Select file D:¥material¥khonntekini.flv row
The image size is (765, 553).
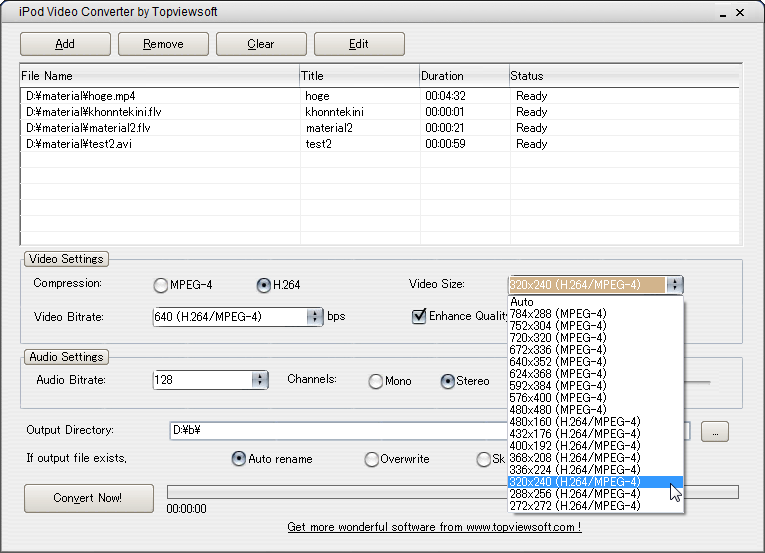(x=380, y=112)
